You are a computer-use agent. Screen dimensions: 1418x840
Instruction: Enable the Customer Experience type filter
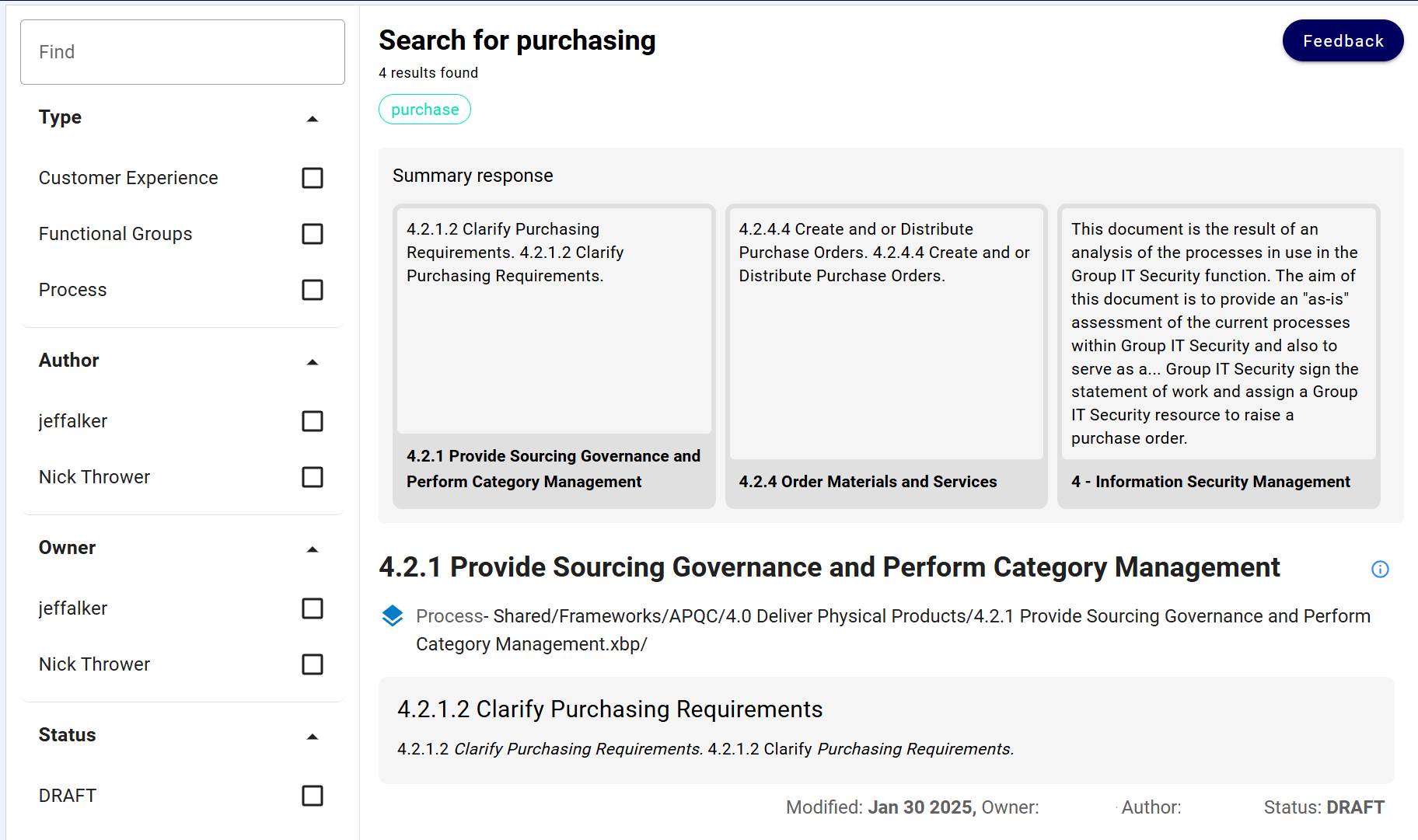(x=312, y=178)
